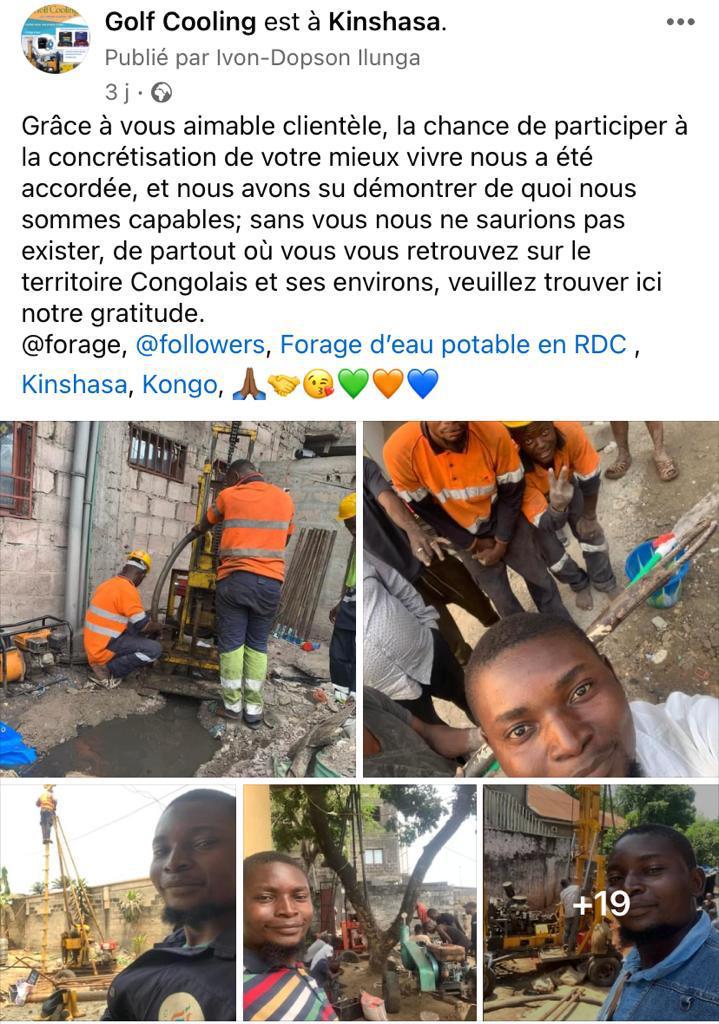The image size is (719, 1024).
Task: Click the green heart emoji
Action: point(353,383)
